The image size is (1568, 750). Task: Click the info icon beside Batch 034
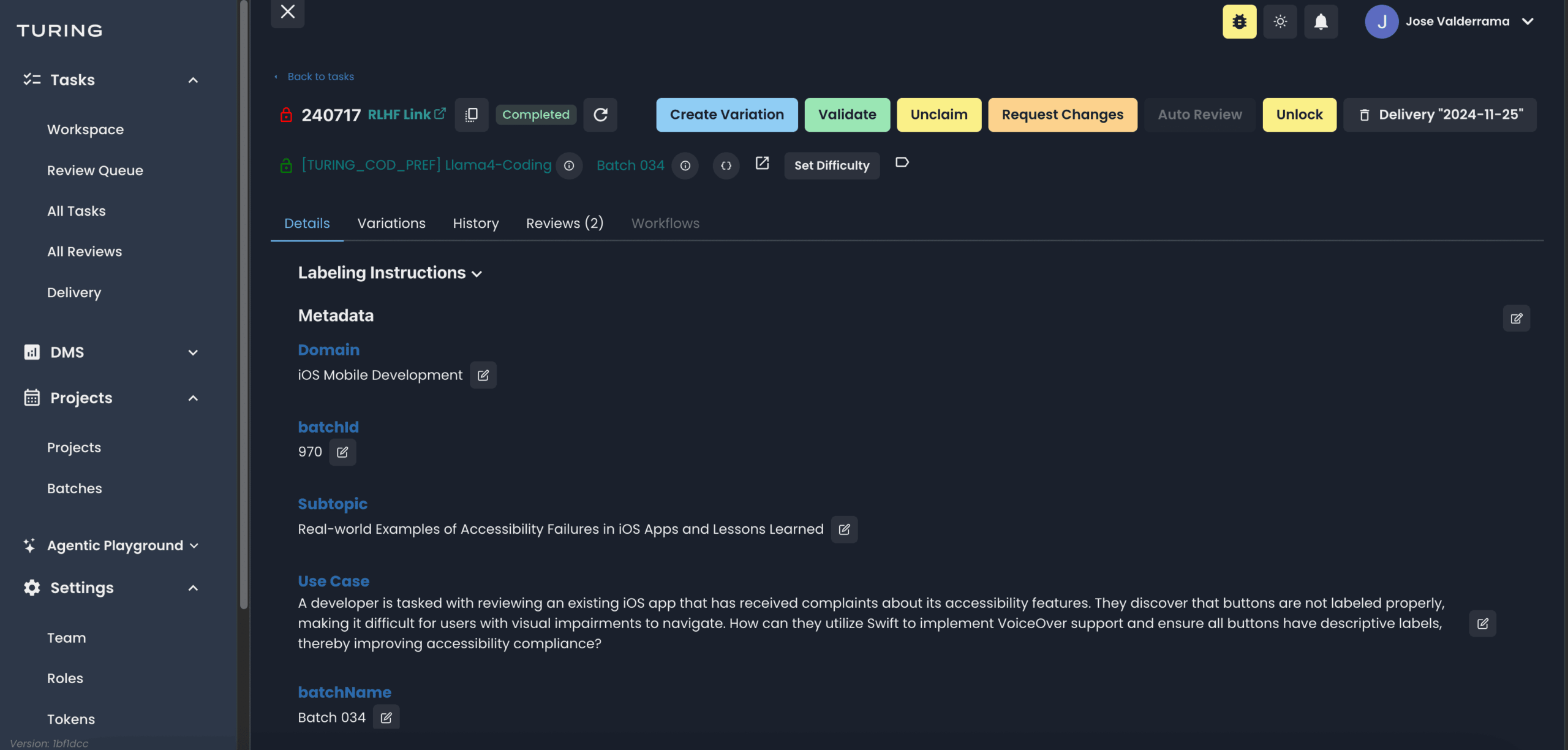(685, 165)
